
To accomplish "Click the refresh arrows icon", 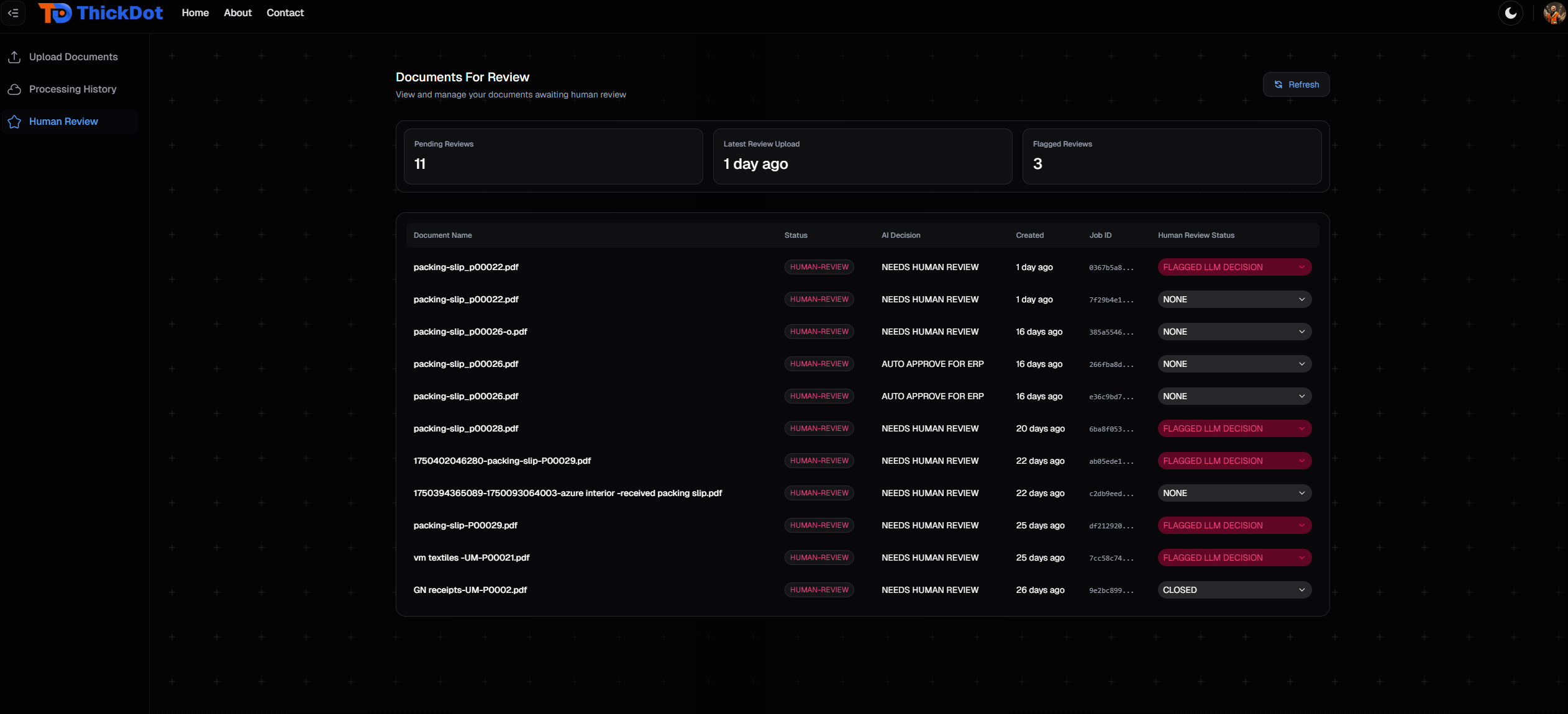I will point(1279,85).
